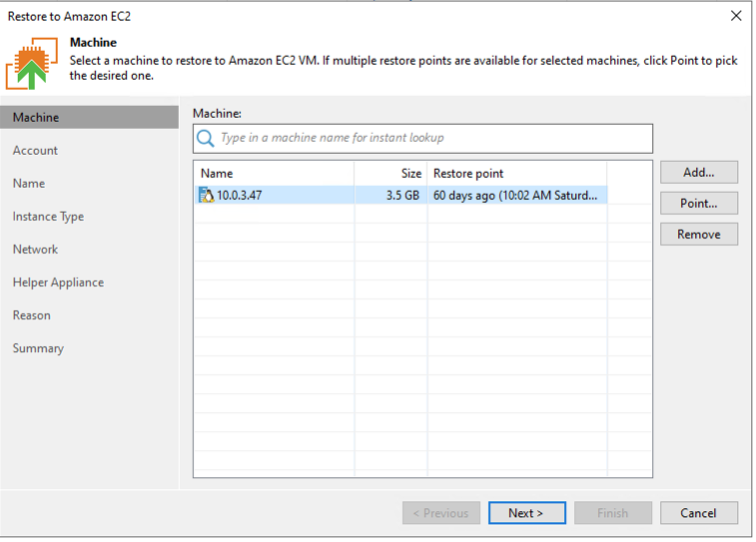Remove the selected machine
The image size is (756, 542).
(x=699, y=234)
